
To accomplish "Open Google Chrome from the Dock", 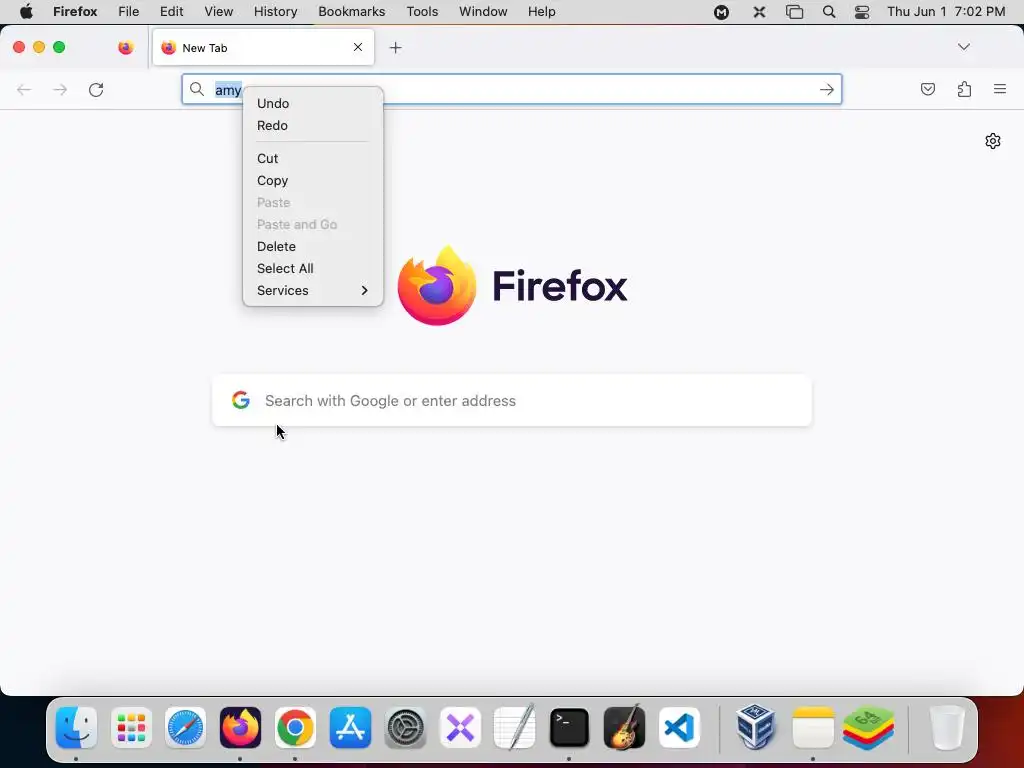I will [x=295, y=728].
